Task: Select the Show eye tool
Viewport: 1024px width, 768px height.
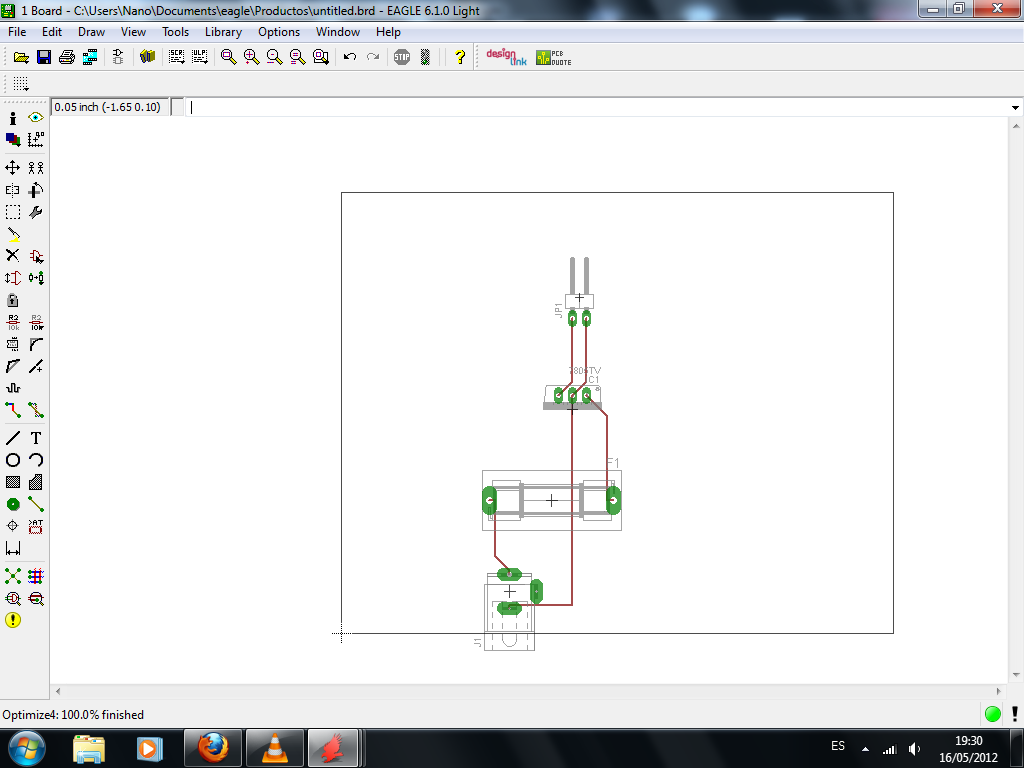Action: [36, 118]
